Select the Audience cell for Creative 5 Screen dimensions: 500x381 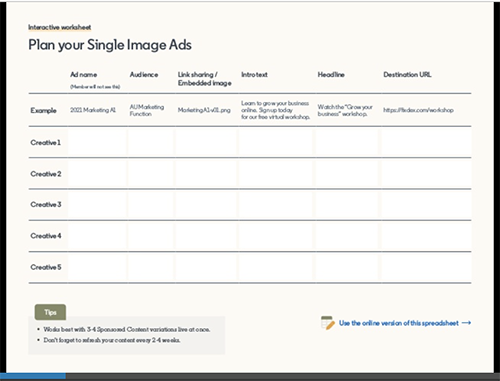coord(151,267)
